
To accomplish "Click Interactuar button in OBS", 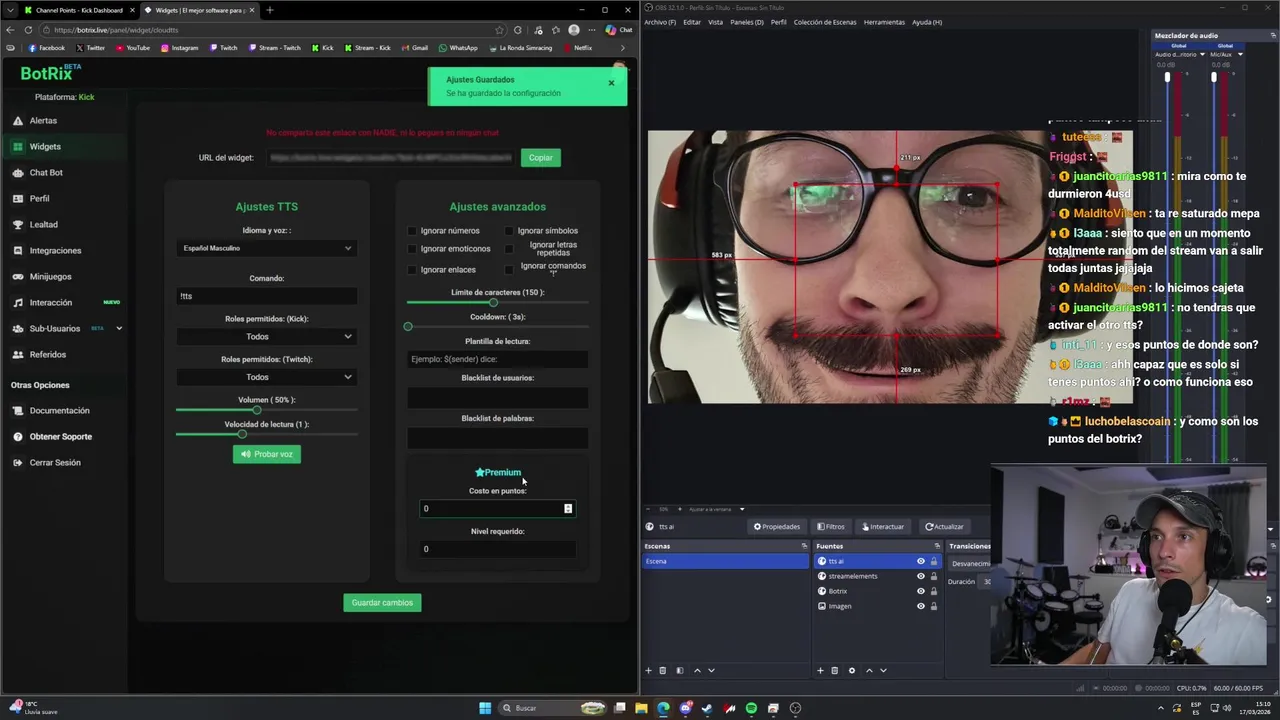I will click(x=882, y=526).
